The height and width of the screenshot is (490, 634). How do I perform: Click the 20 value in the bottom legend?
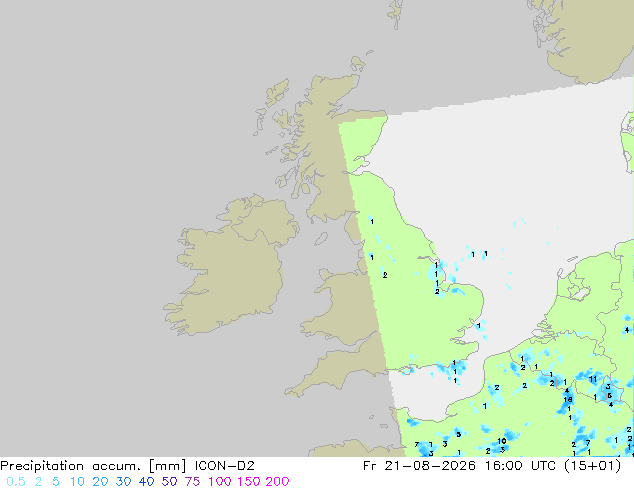[100, 482]
